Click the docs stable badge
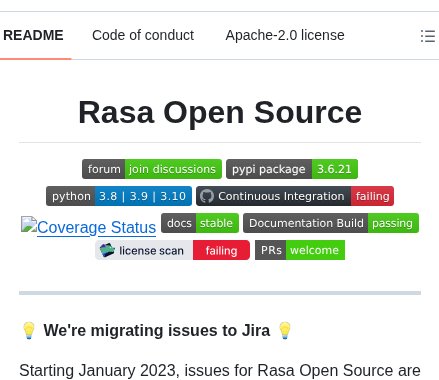The height and width of the screenshot is (380, 439). point(200,223)
